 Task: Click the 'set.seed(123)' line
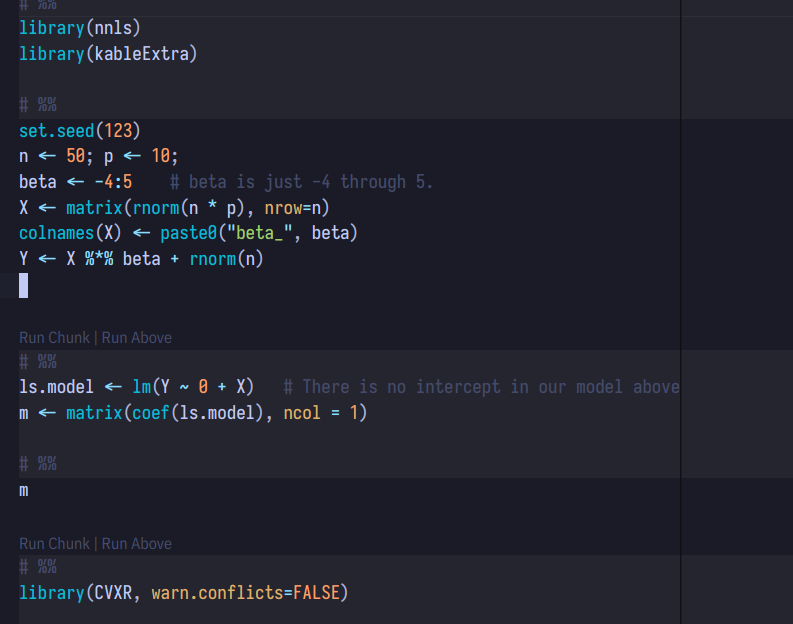click(x=79, y=131)
